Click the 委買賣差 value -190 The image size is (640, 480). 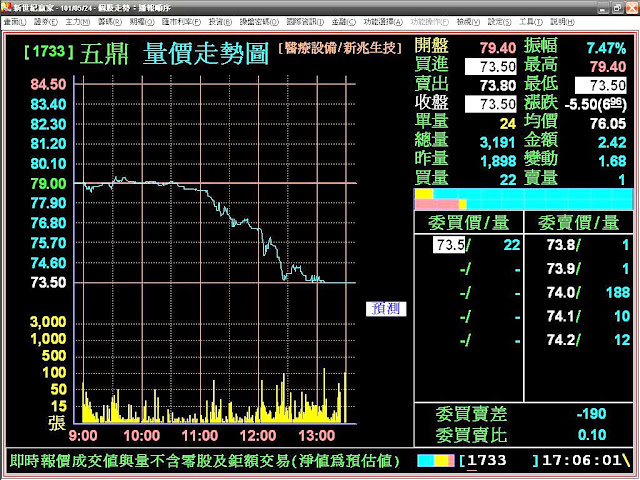coord(591,414)
